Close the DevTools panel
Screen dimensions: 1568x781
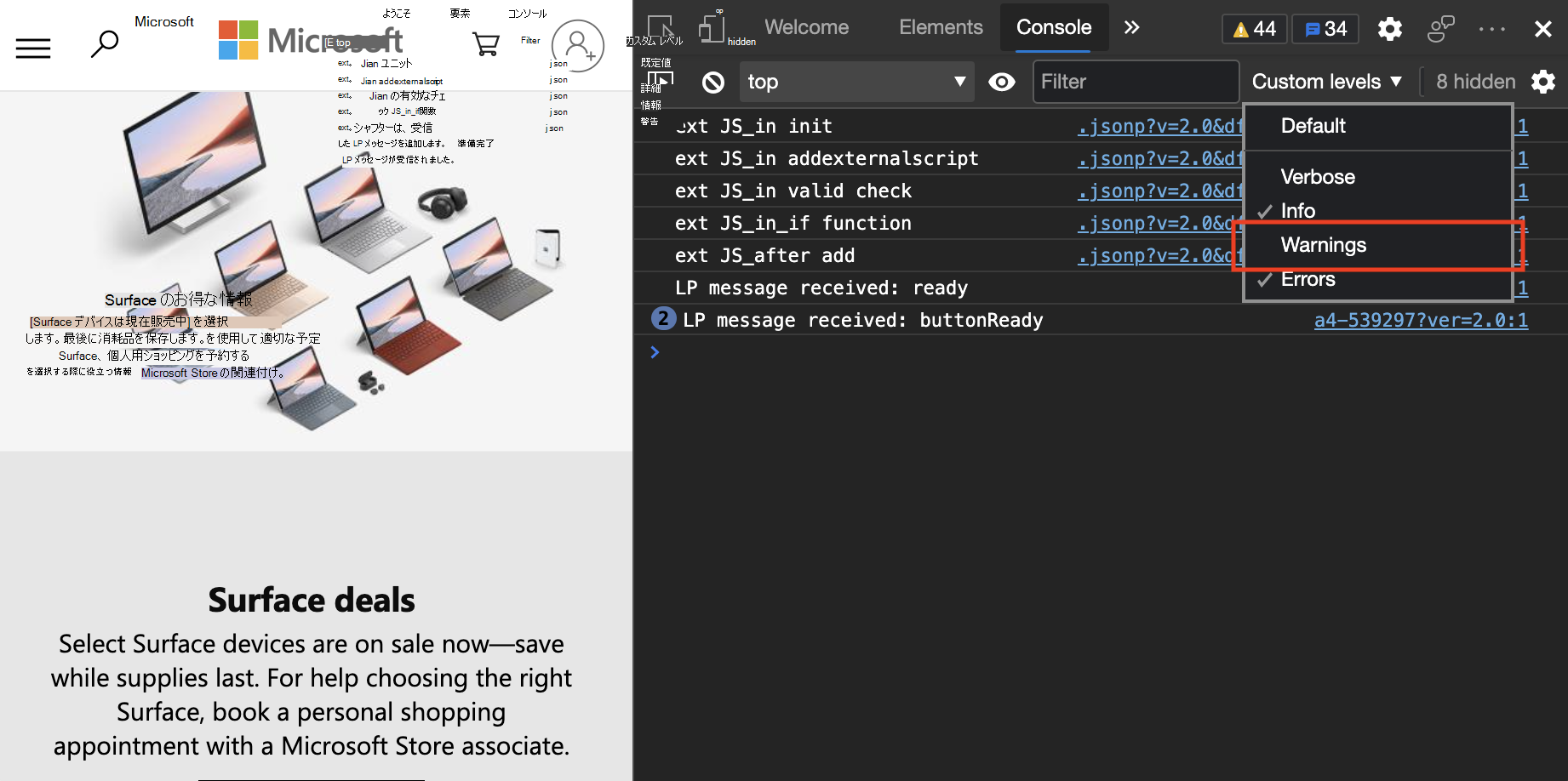click(x=1542, y=29)
